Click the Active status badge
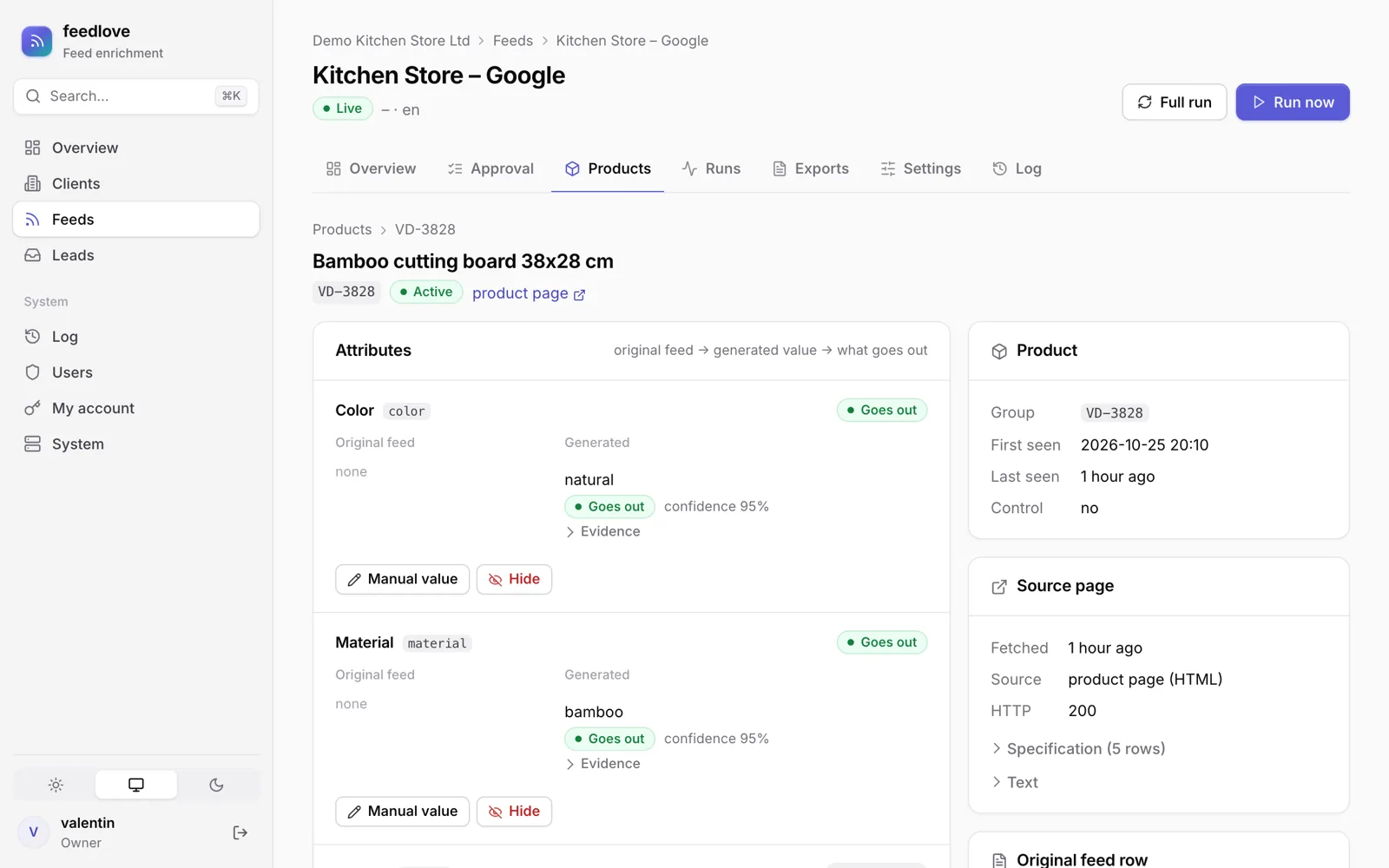This screenshot has height=868, width=1389. 426,292
